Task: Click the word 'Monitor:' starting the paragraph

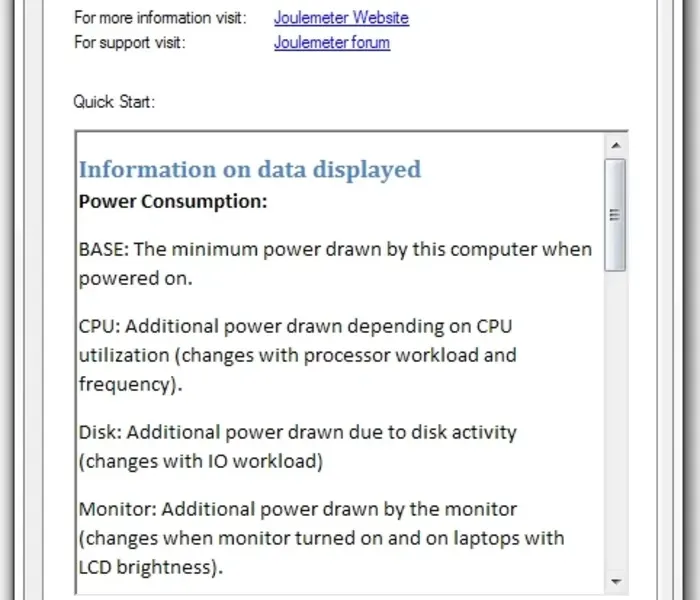Action: [117, 509]
